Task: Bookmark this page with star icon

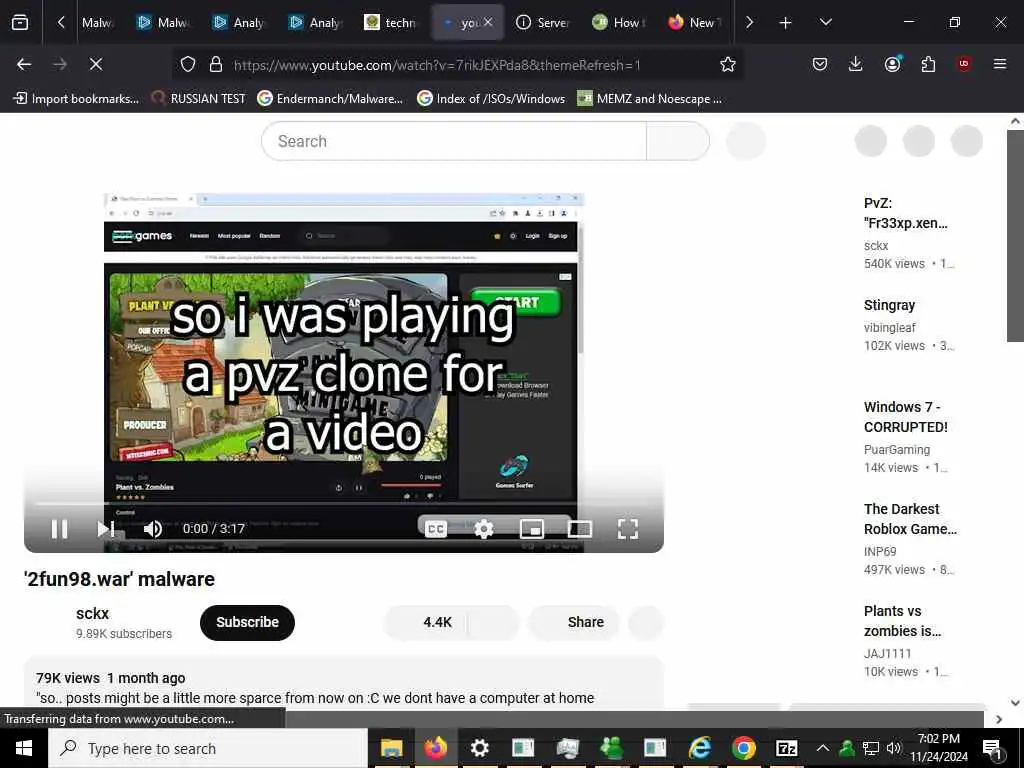Action: 728,64
